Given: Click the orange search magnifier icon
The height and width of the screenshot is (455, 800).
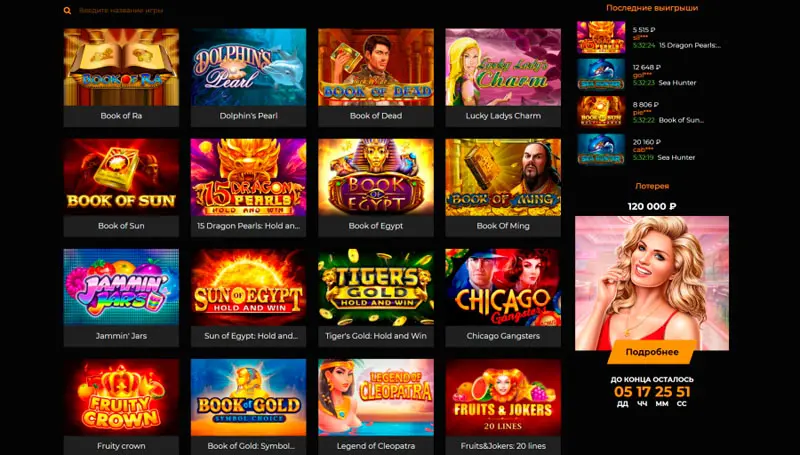Looking at the screenshot, I should click(x=67, y=10).
